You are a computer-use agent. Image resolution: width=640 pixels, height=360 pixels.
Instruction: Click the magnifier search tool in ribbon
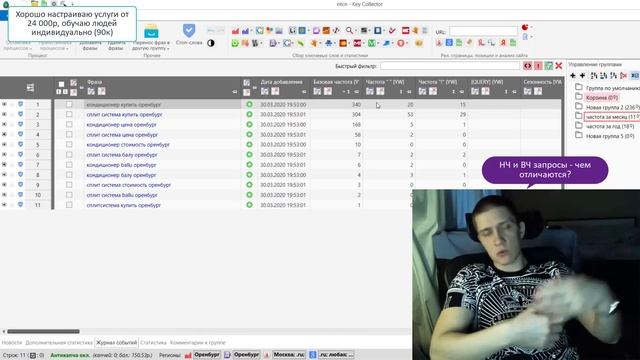point(349,31)
